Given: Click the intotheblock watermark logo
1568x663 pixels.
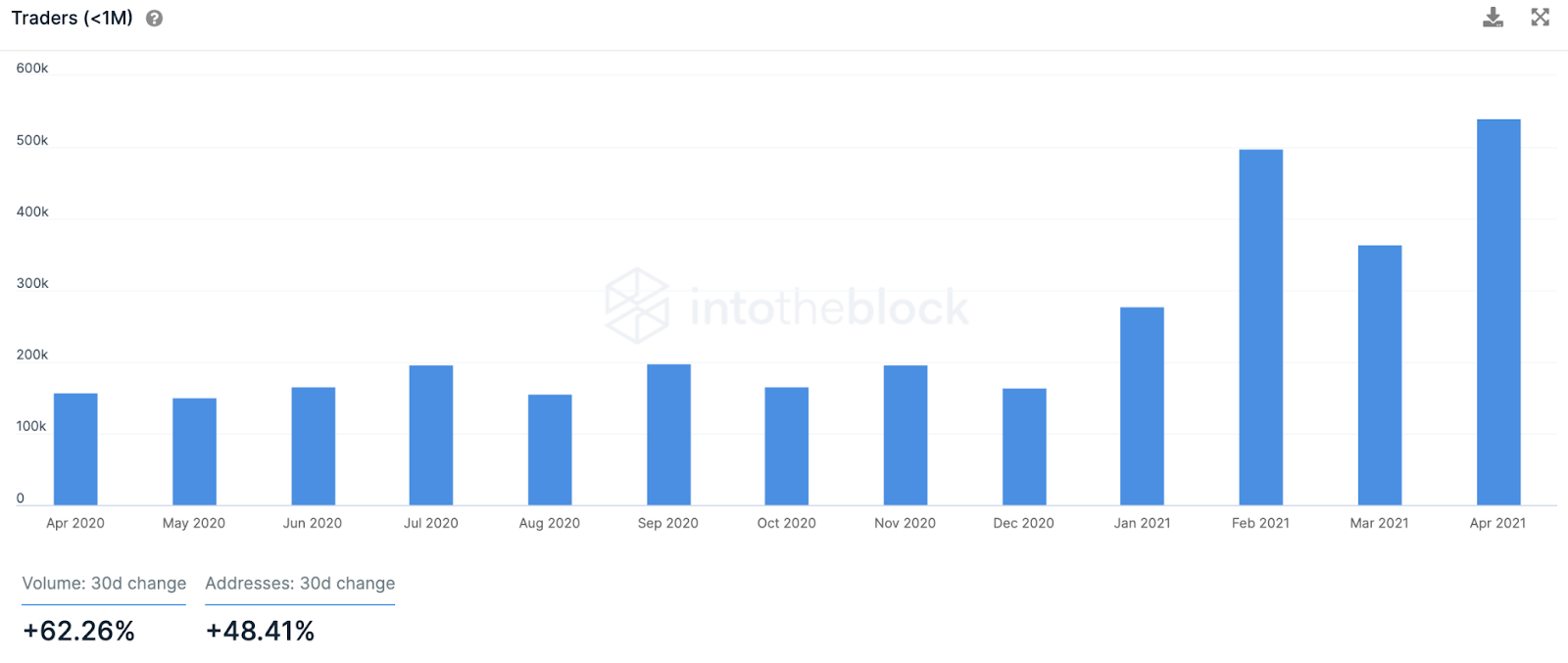Looking at the screenshot, I should point(787,306).
